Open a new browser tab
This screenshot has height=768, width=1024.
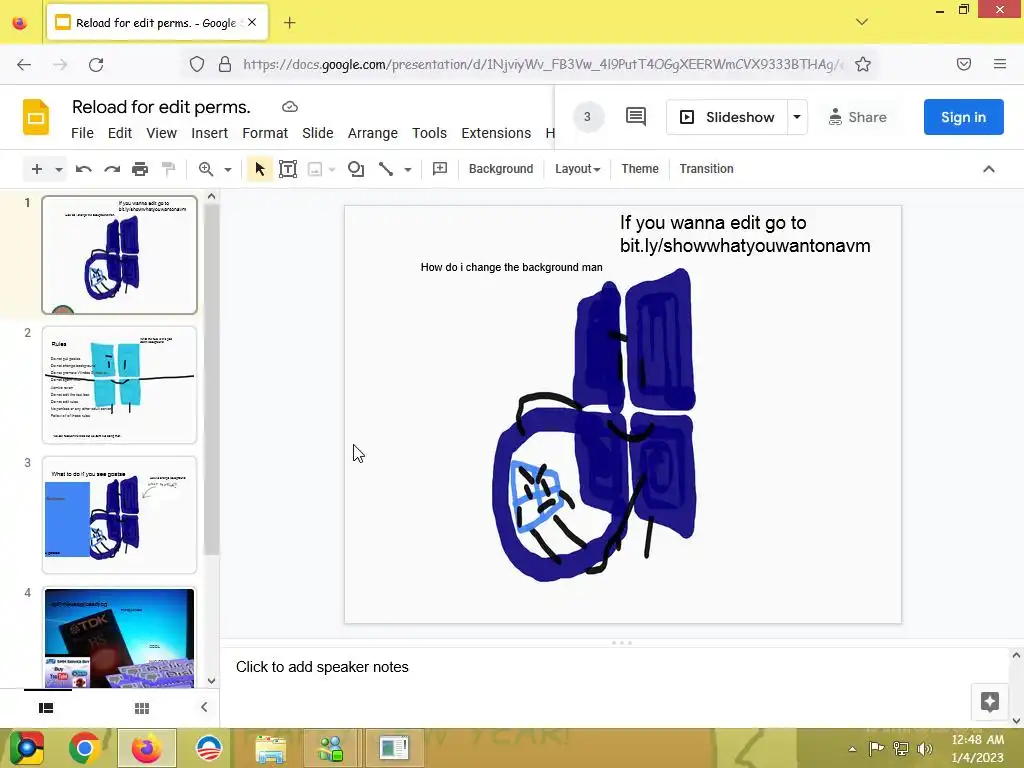coord(289,23)
